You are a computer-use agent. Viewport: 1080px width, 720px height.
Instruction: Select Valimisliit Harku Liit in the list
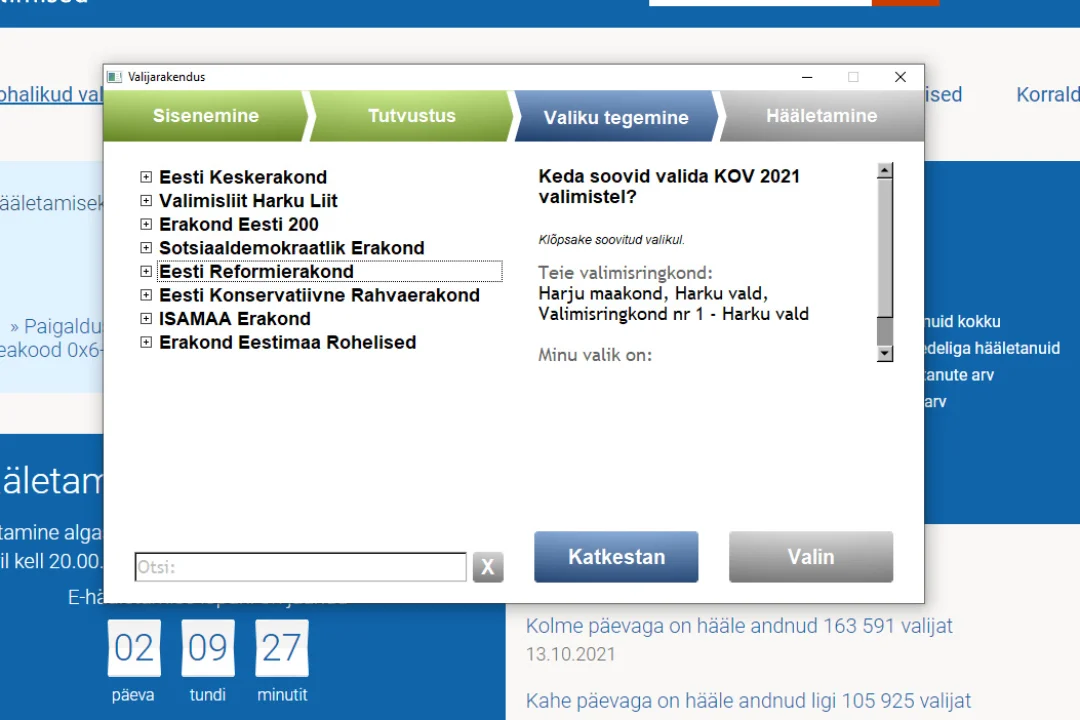(249, 200)
